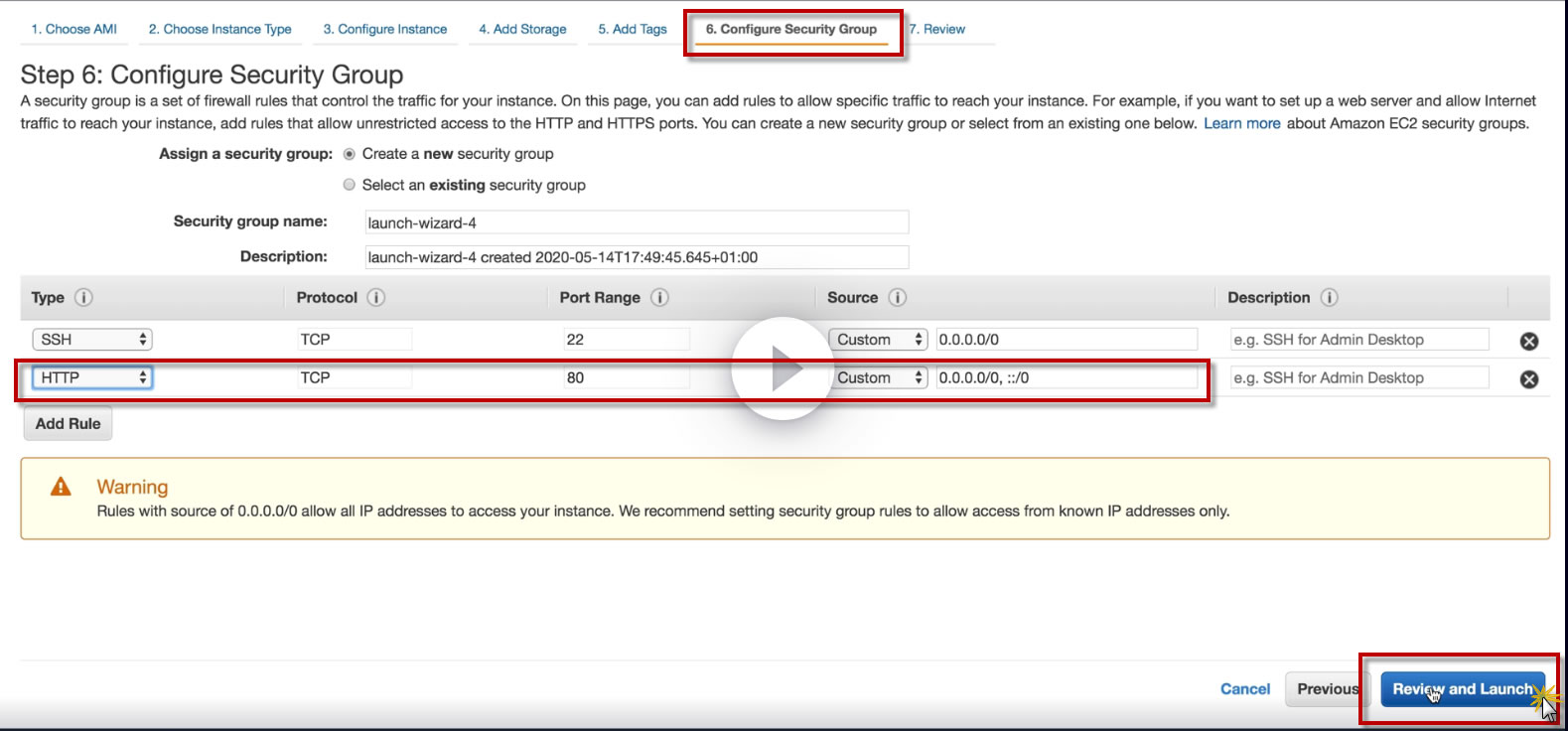Image resolution: width=1568 pixels, height=731 pixels.
Task: Play the video overlay button
Action: (x=783, y=368)
